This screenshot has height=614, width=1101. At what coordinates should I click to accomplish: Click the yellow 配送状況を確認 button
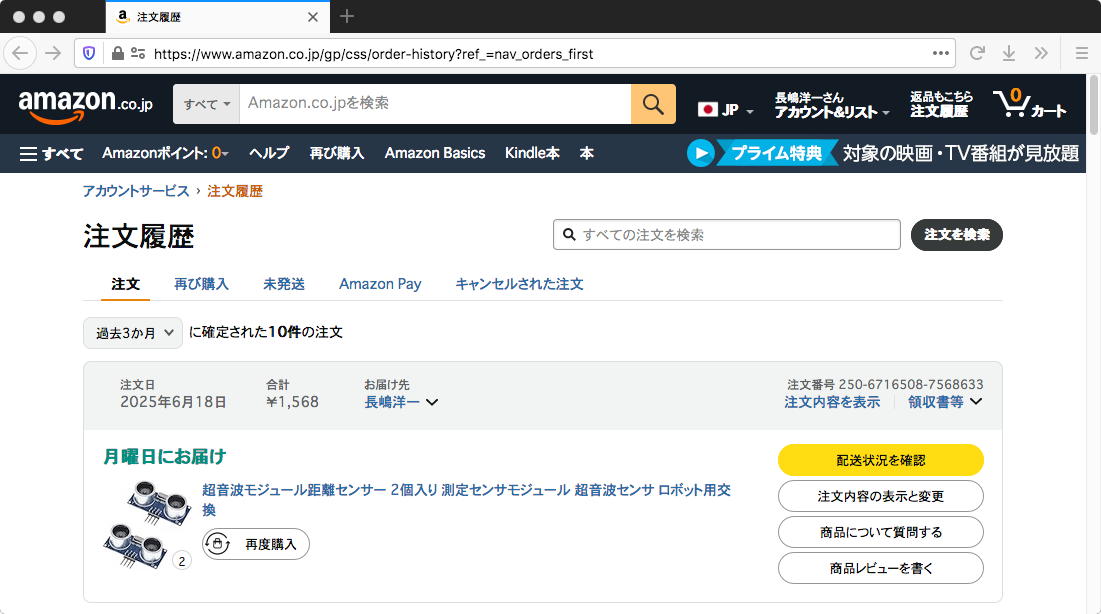point(880,460)
